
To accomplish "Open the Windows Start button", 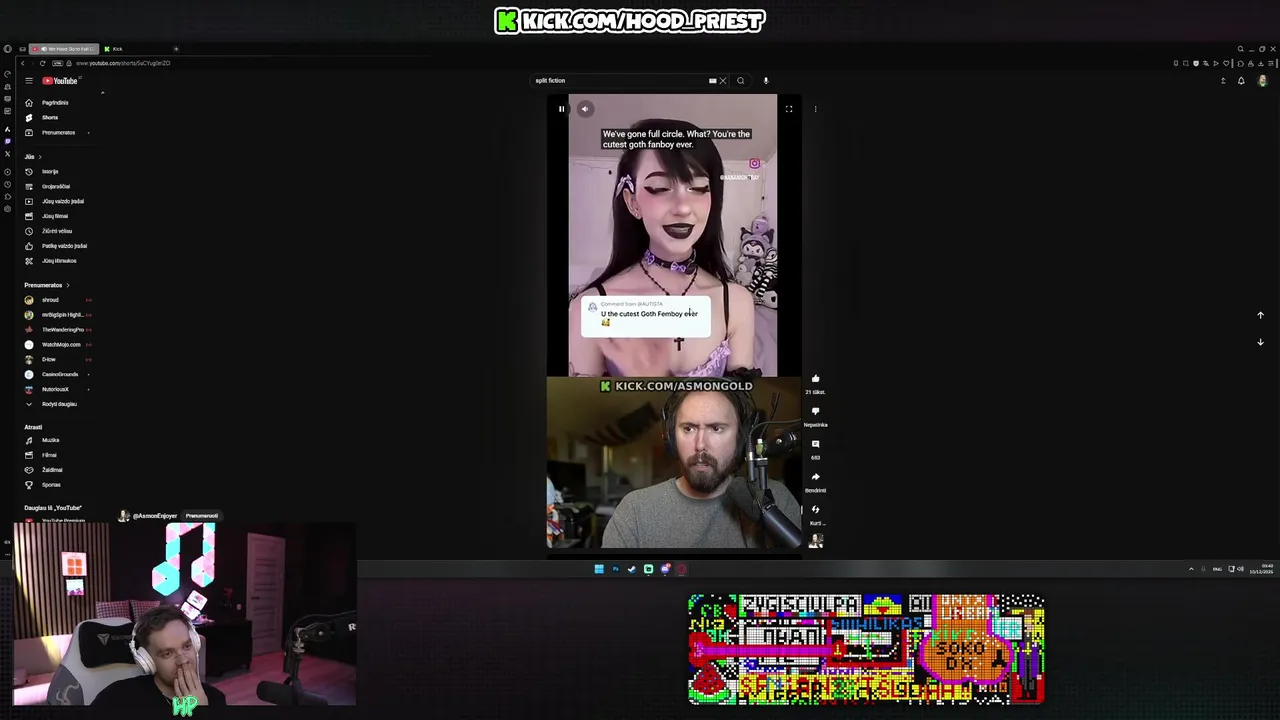I will tap(599, 569).
